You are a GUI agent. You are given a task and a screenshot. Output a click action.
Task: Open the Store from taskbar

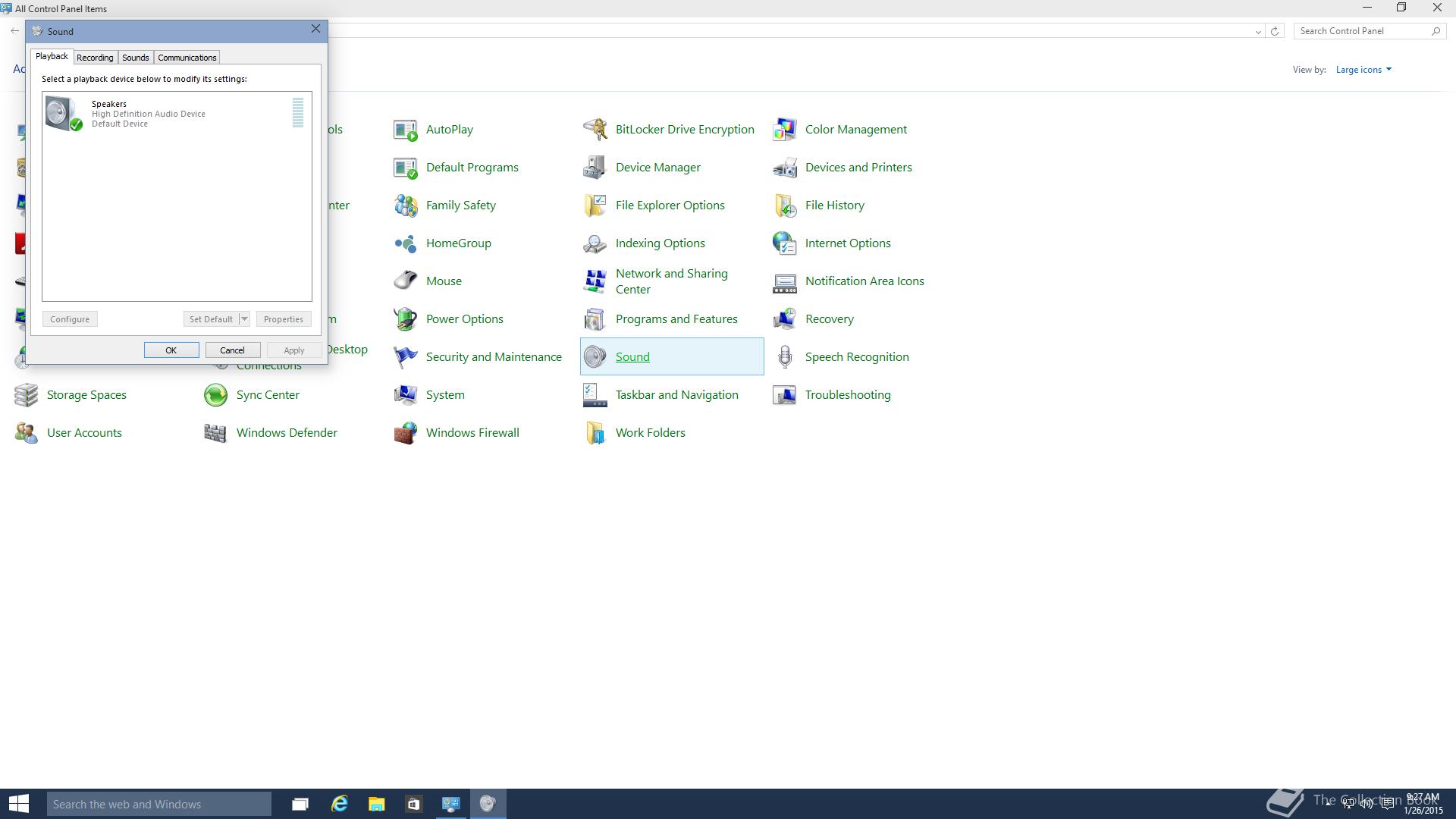[413, 804]
